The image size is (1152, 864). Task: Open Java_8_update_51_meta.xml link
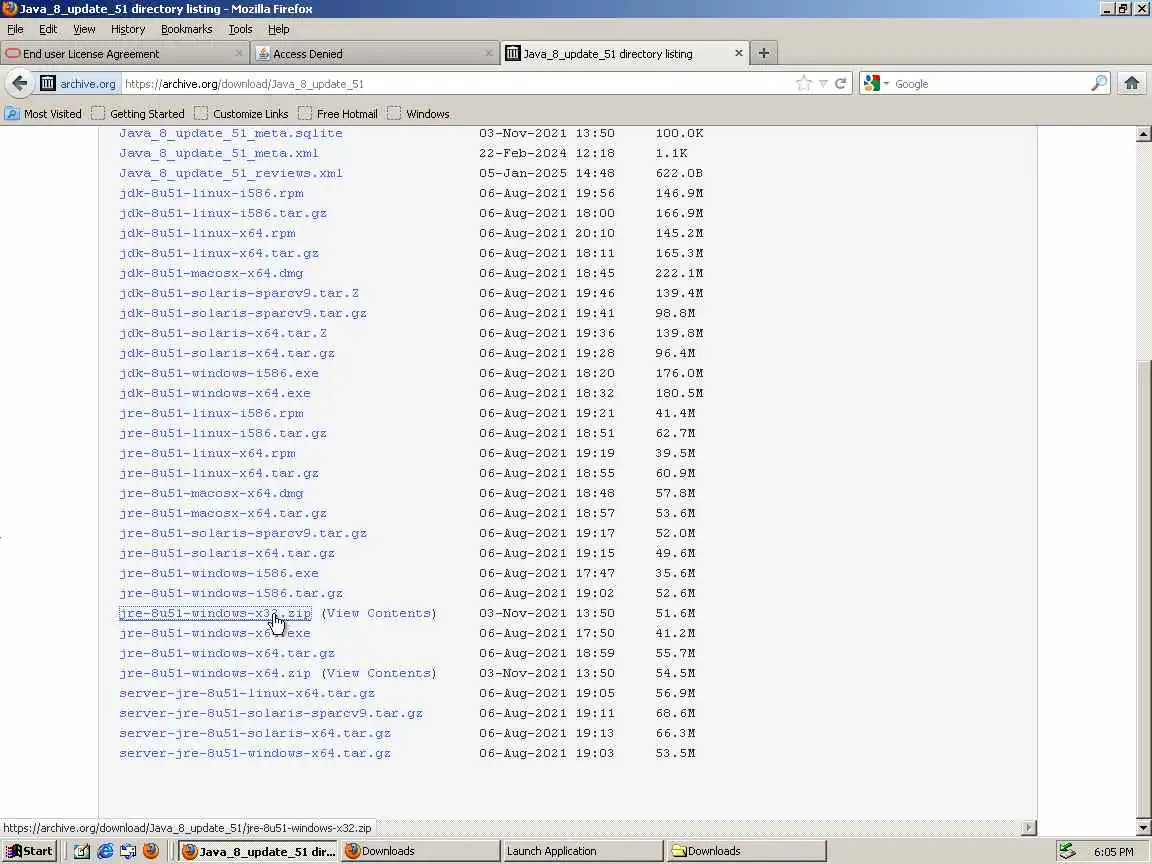tap(219, 153)
